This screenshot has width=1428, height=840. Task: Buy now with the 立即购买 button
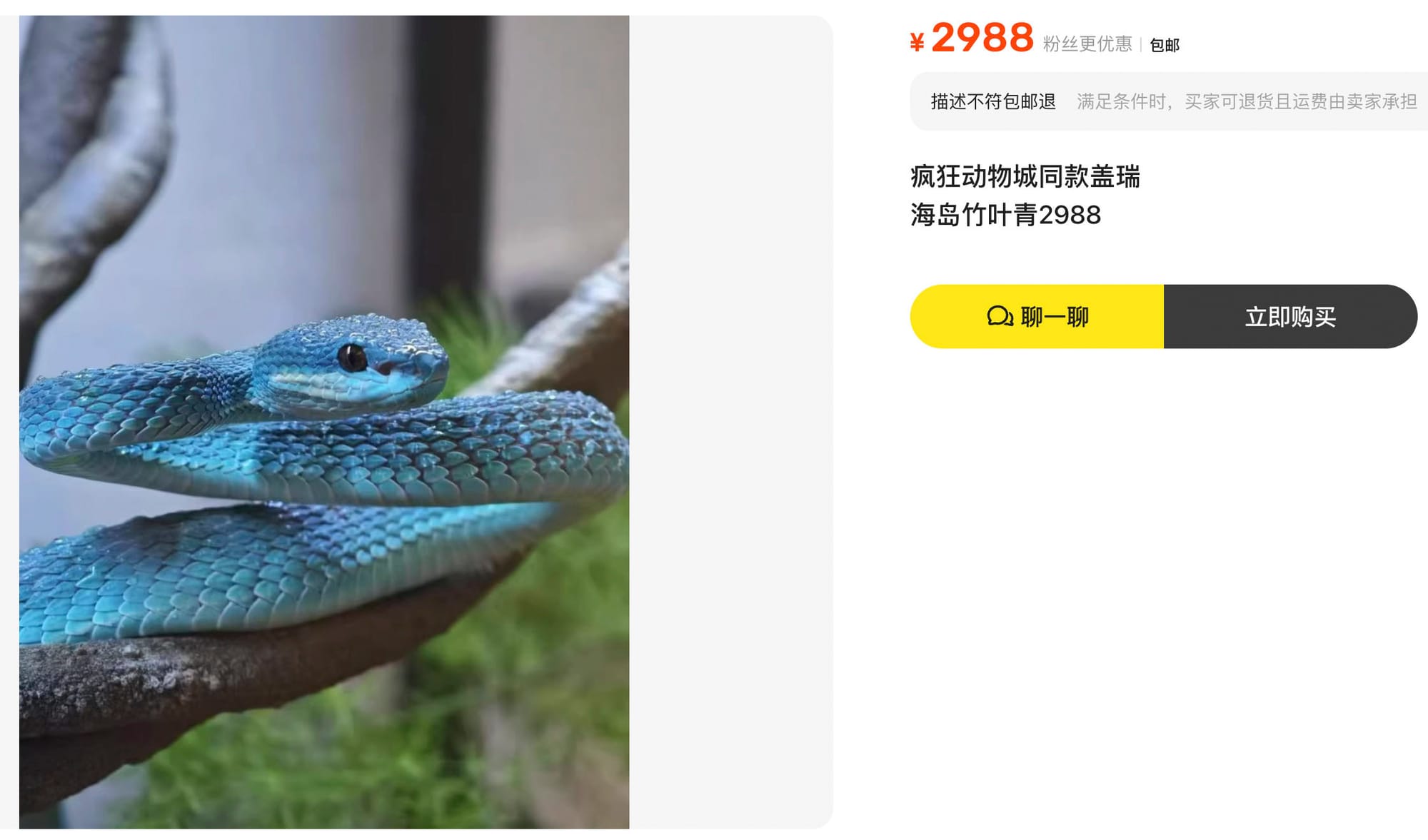[x=1290, y=316]
